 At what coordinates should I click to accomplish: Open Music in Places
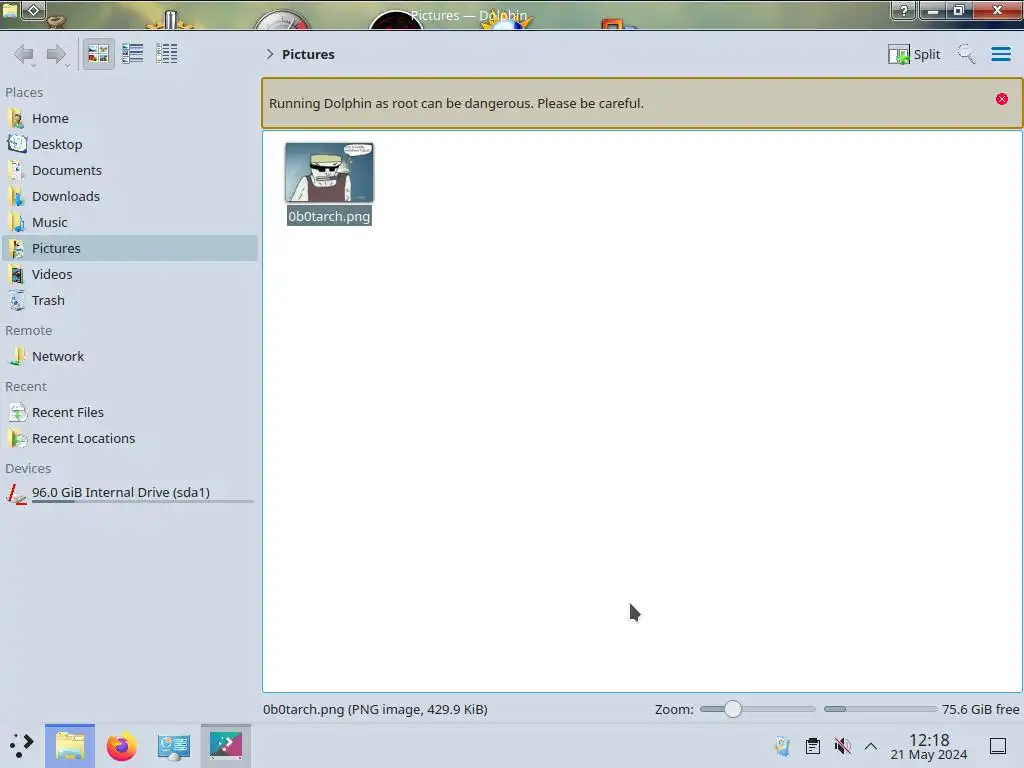[x=130, y=223]
